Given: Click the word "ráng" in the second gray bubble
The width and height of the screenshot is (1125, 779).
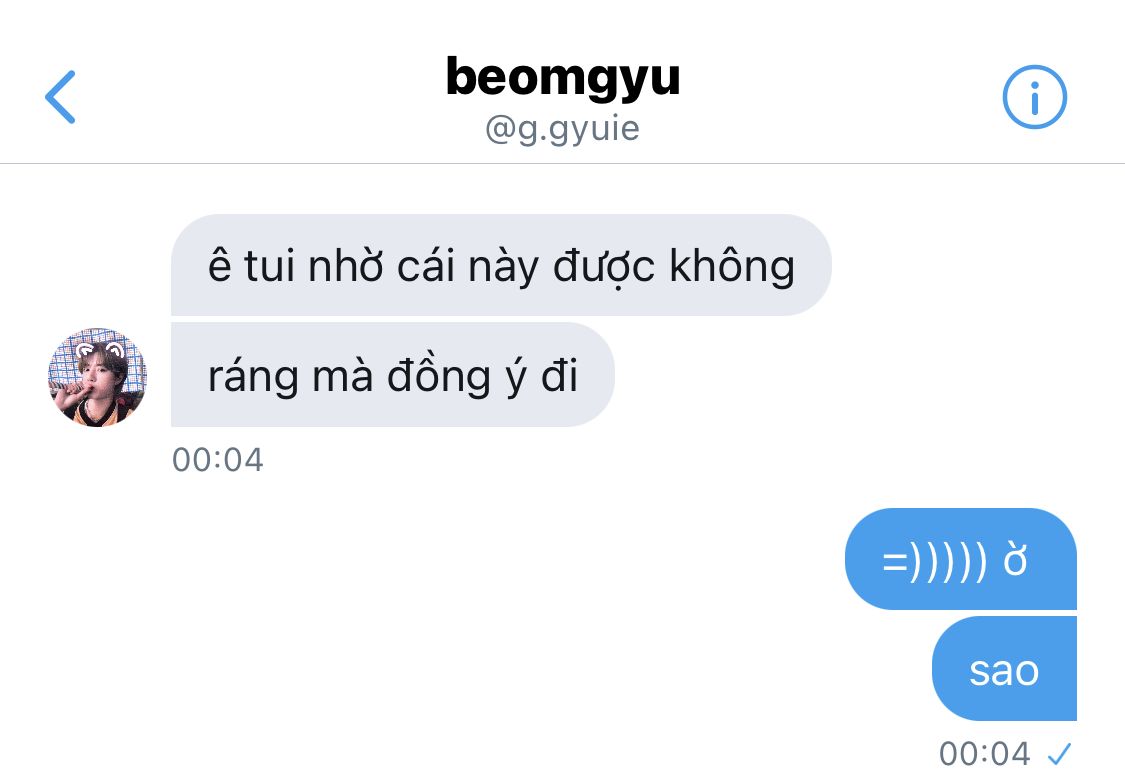Looking at the screenshot, I should tap(253, 377).
